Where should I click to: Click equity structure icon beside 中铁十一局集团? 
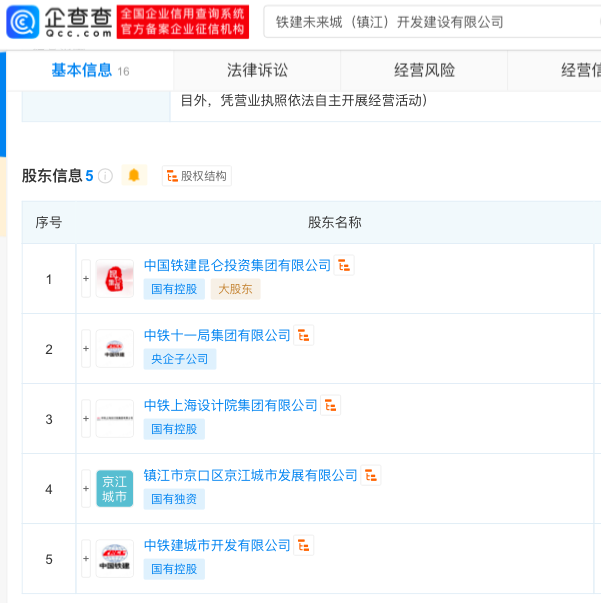coord(303,335)
